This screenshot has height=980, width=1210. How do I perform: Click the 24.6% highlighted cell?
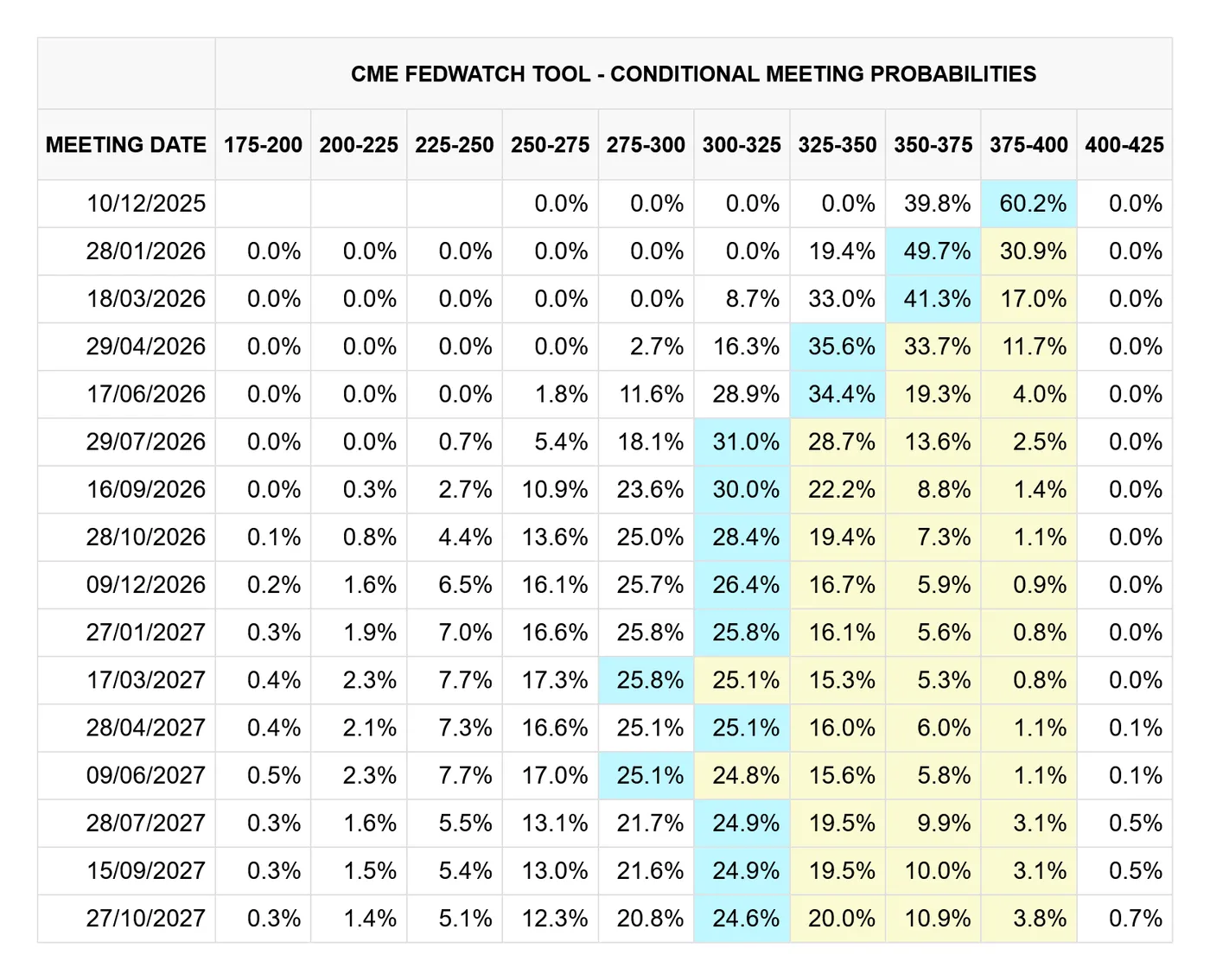click(745, 918)
